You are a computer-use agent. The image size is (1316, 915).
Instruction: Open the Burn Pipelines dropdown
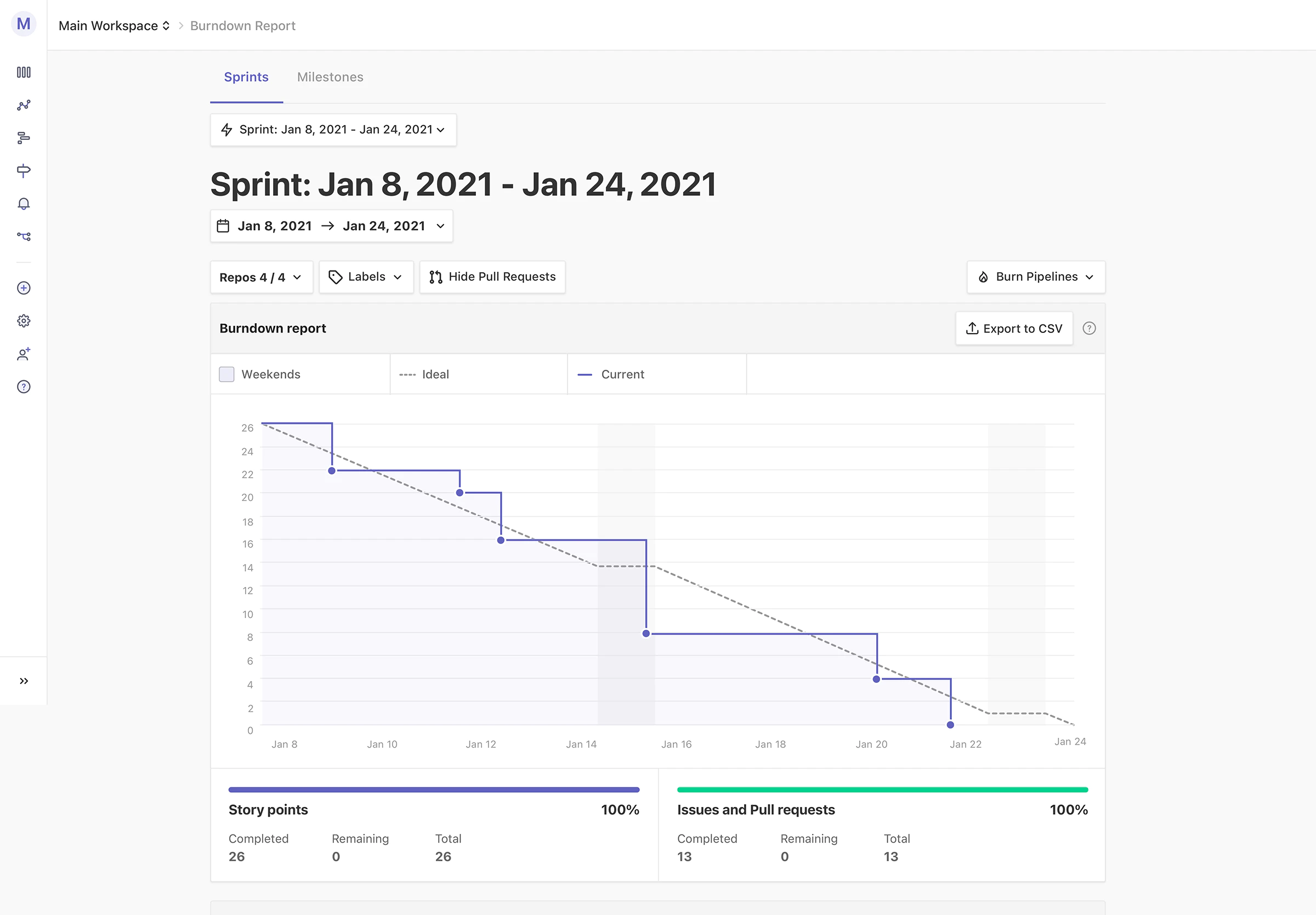pyautogui.click(x=1036, y=277)
